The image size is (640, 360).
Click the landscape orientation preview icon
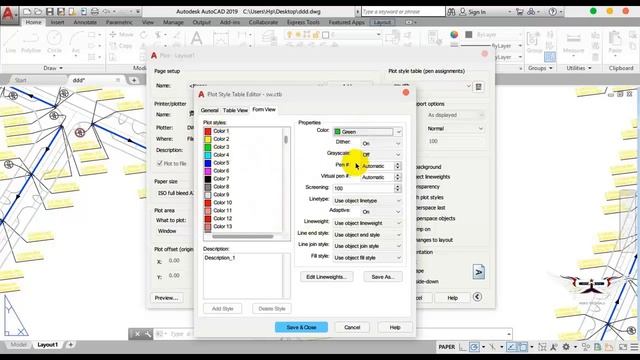pyautogui.click(x=478, y=272)
